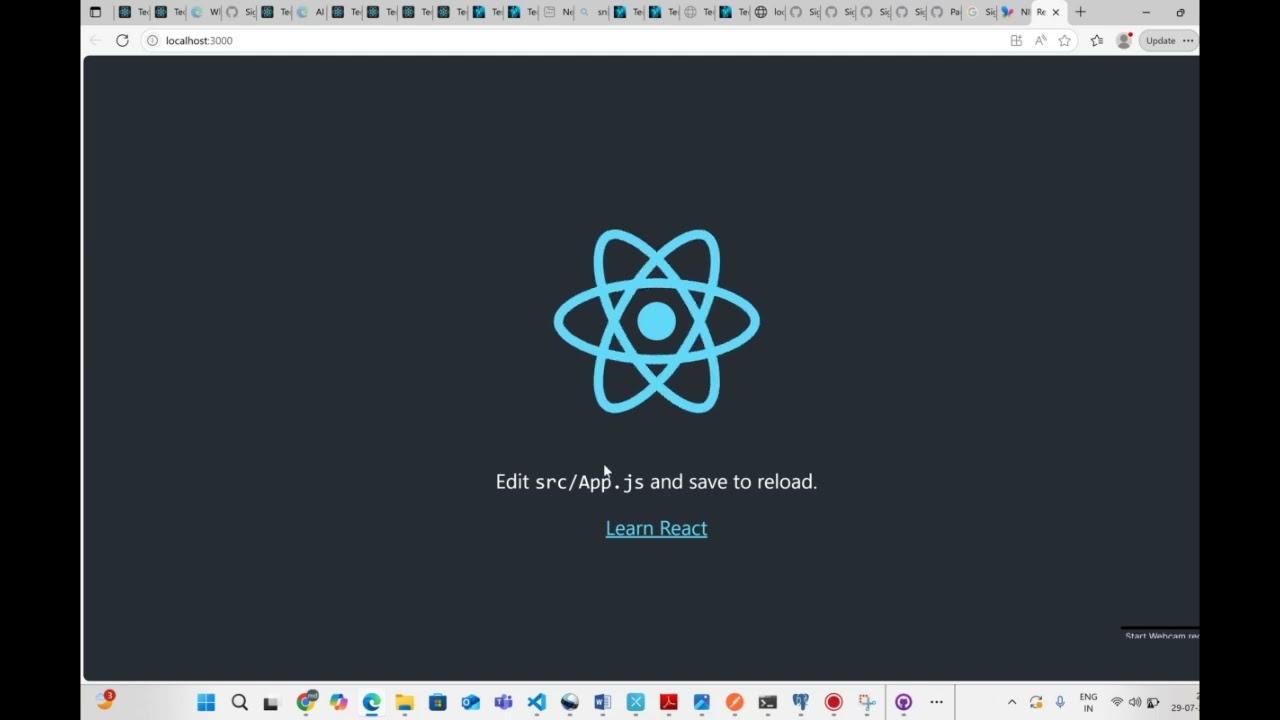Add this page to favorites with star
Screen dimensions: 1280x720
tap(1064, 41)
